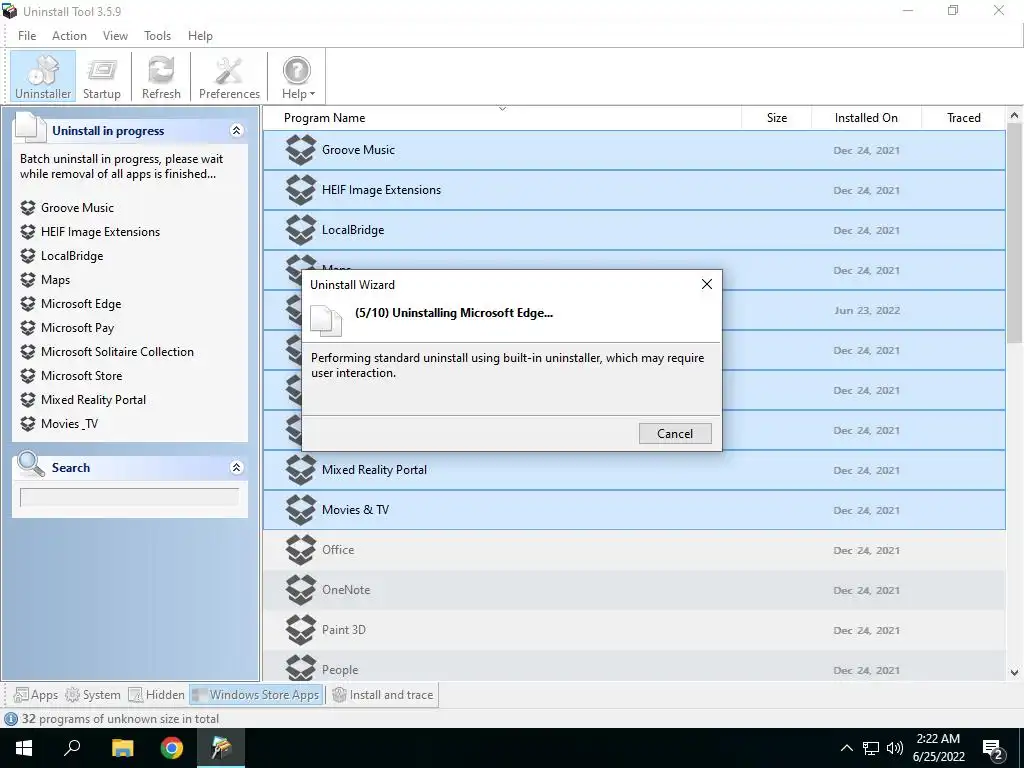Click the LocalBridge icon in sidebar list
Screen dimensions: 1024x768
[x=27, y=256]
